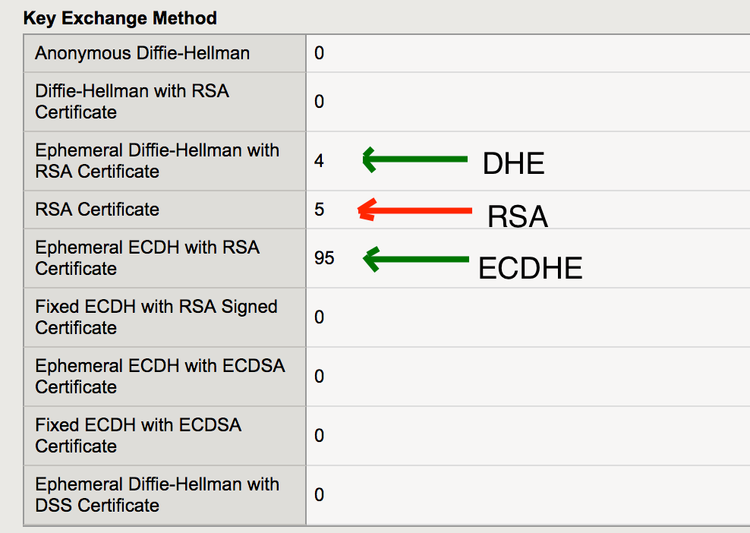Click the ECDHE annotation text

pyautogui.click(x=530, y=268)
